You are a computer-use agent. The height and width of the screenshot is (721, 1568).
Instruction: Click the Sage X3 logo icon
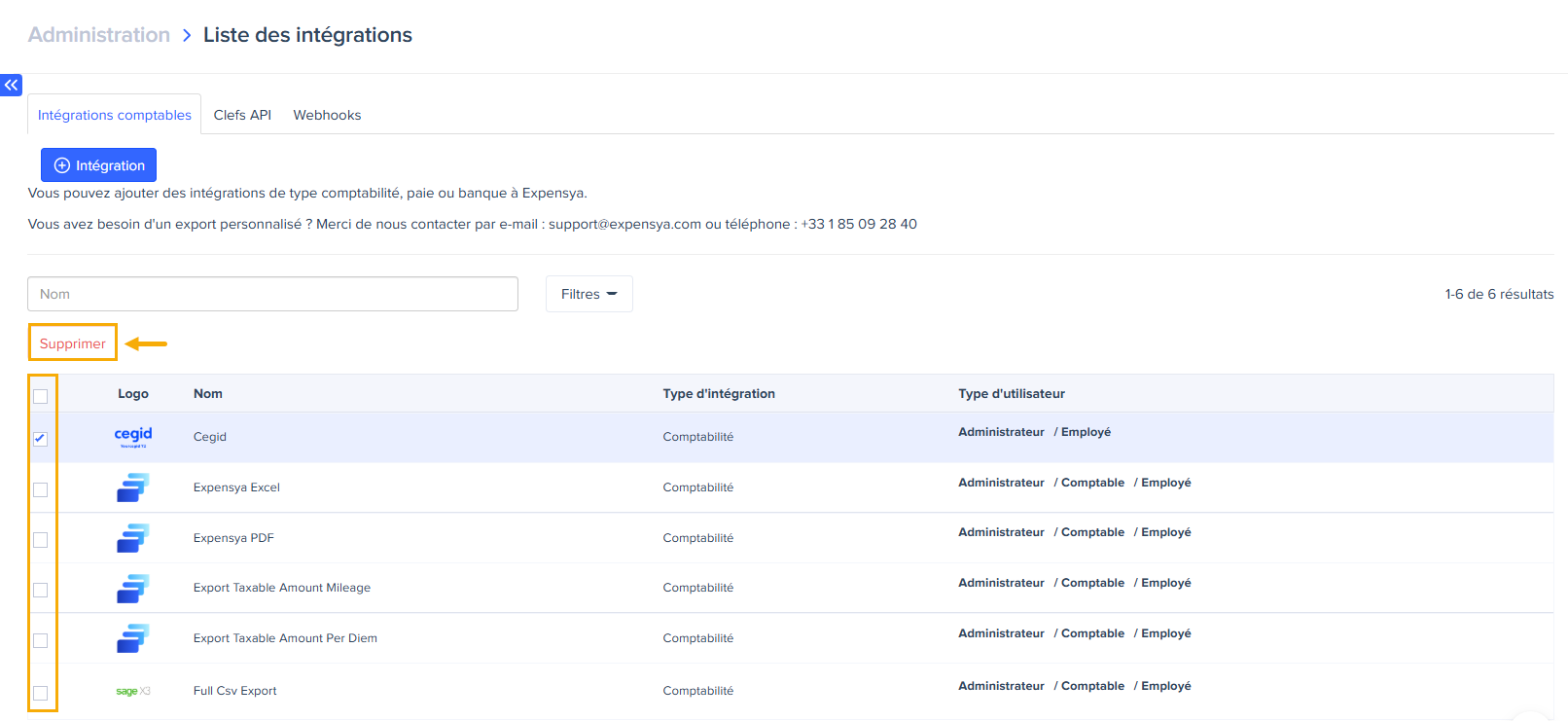(x=133, y=691)
